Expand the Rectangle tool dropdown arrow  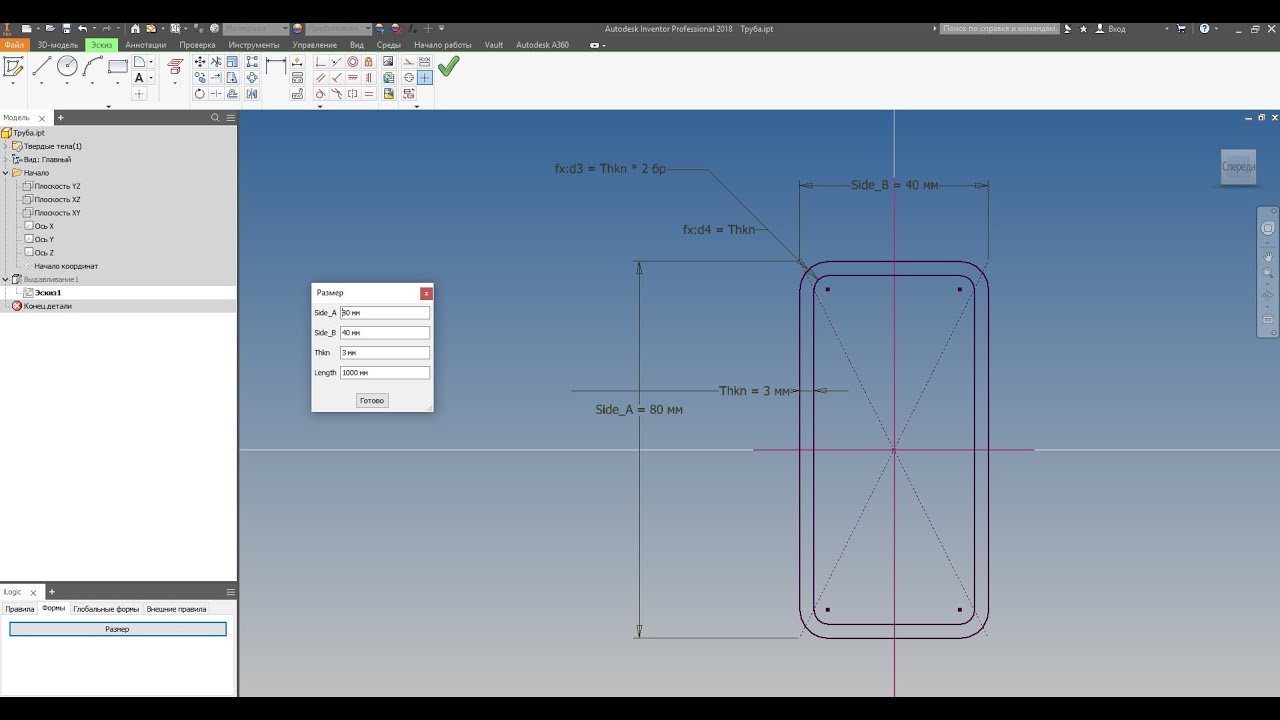[x=118, y=83]
